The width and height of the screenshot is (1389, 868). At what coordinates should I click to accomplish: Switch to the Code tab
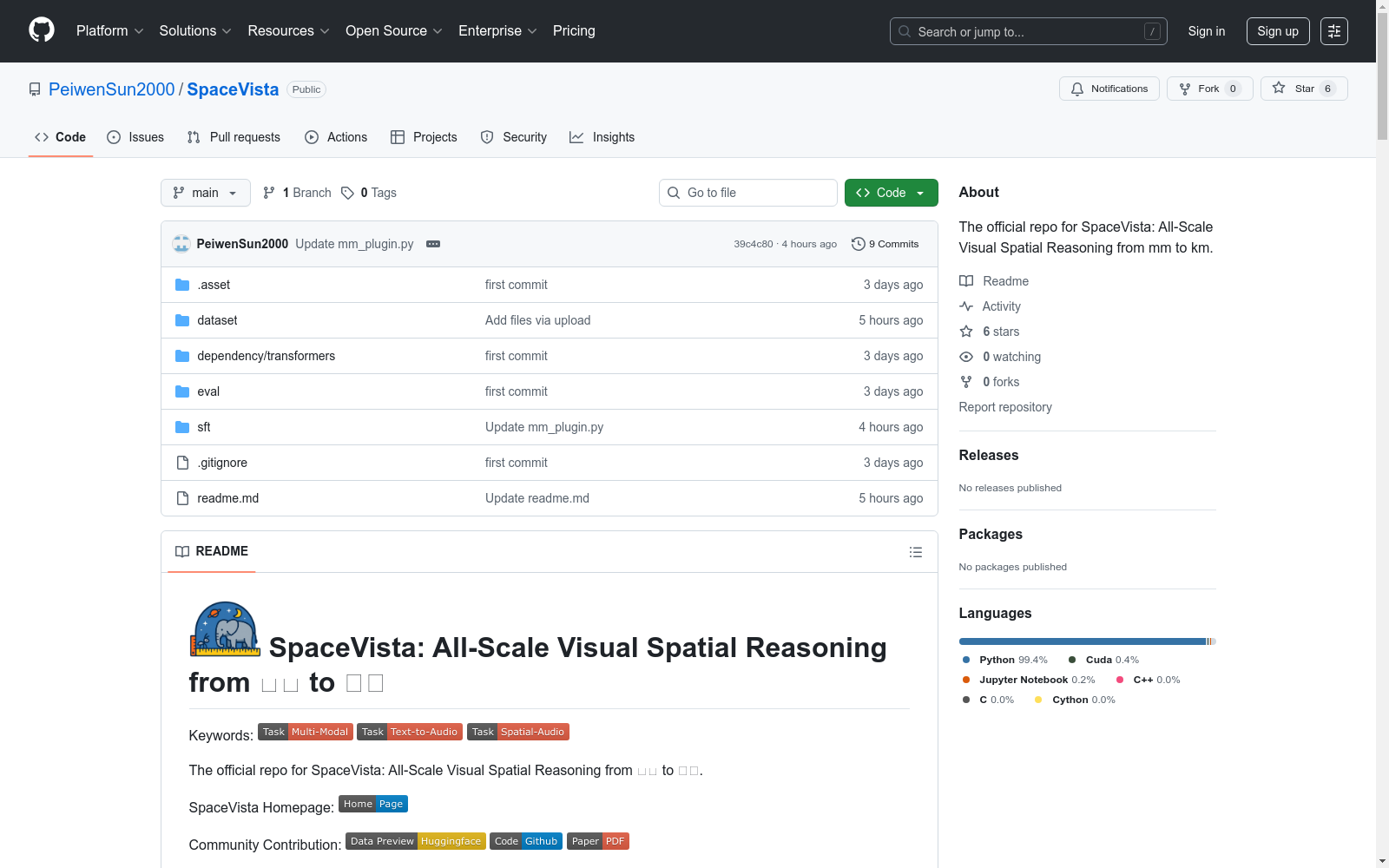coord(61,137)
